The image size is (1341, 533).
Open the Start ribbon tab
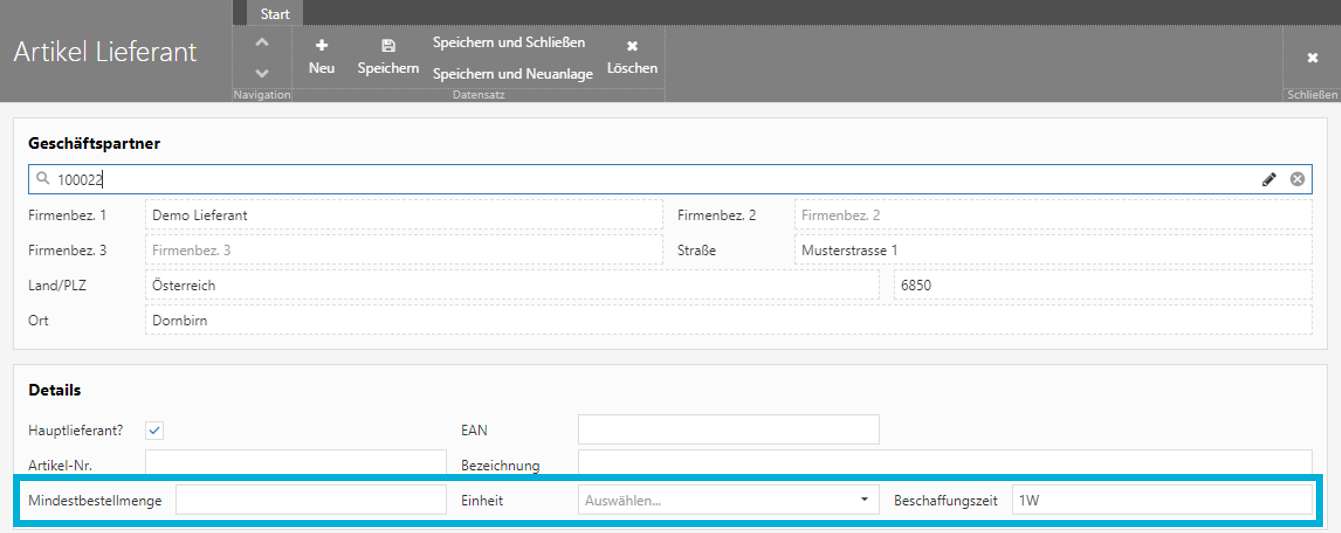point(275,14)
